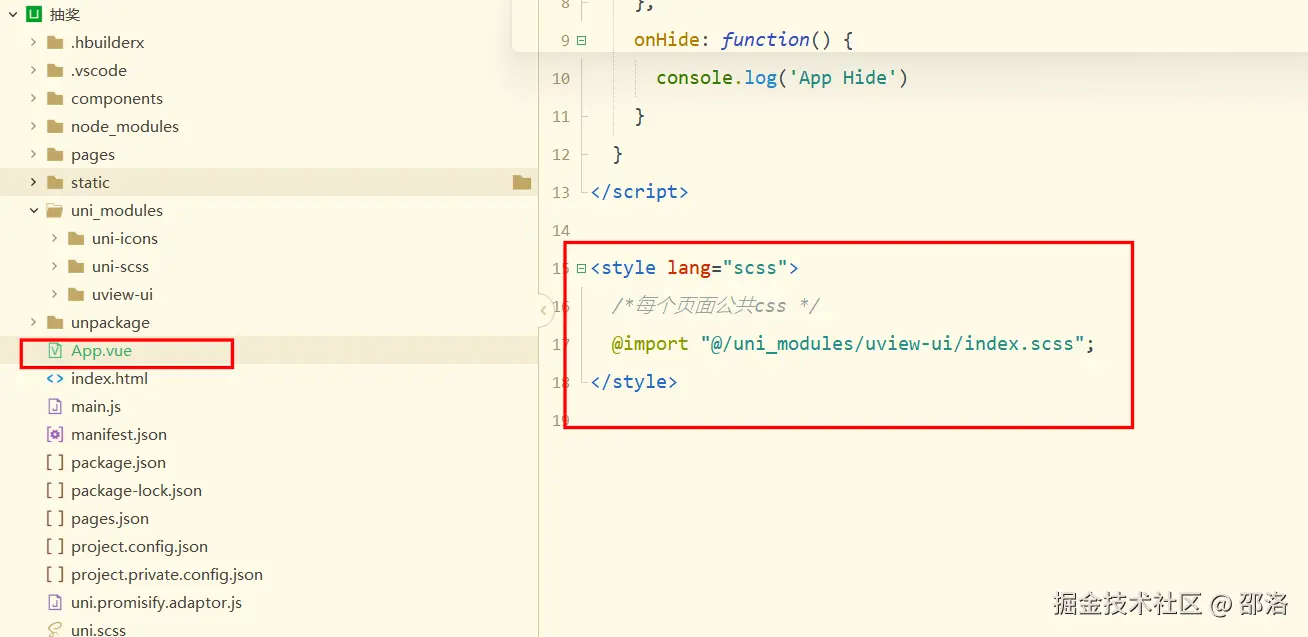
Task: Expand the unpackage folder chevron
Action: pos(33,323)
